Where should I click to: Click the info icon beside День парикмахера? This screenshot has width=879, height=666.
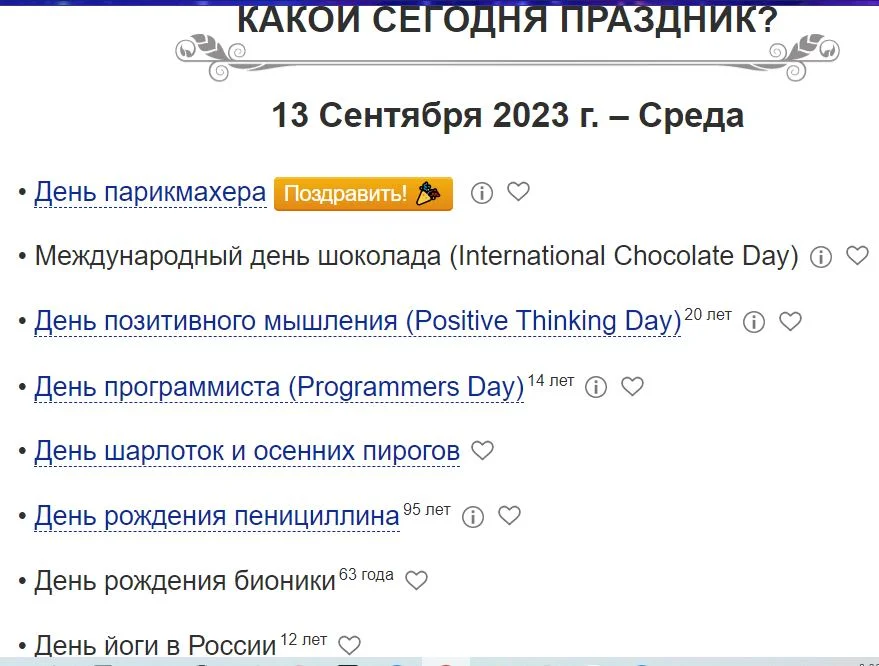482,192
